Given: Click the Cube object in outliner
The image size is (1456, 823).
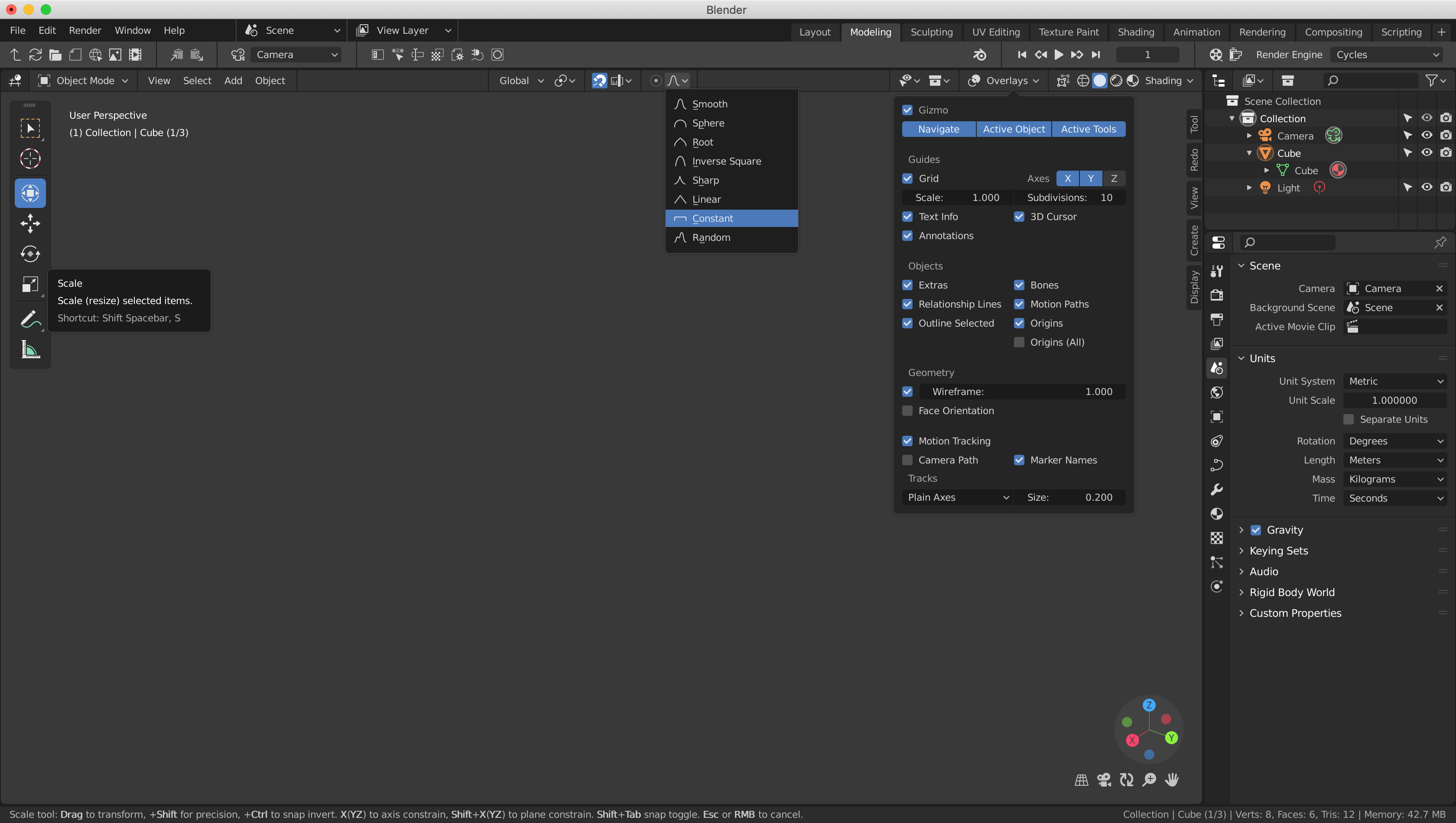Looking at the screenshot, I should (1289, 152).
